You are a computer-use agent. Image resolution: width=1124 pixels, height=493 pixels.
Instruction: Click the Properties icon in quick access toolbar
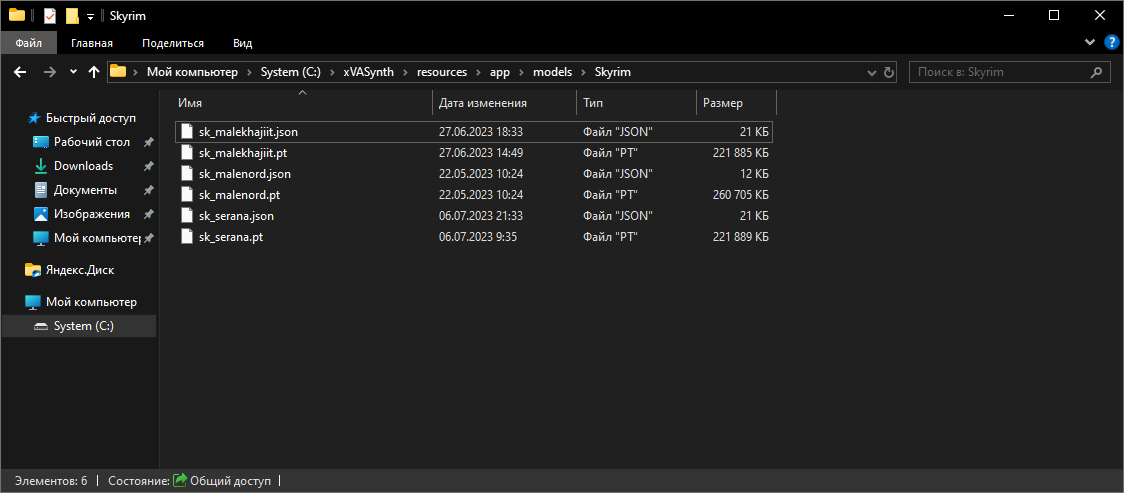tap(50, 15)
